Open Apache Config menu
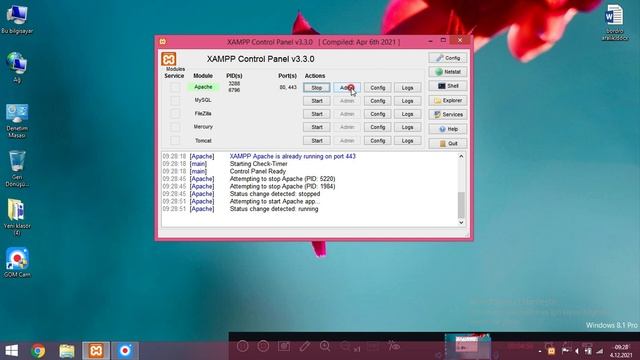 (x=378, y=88)
